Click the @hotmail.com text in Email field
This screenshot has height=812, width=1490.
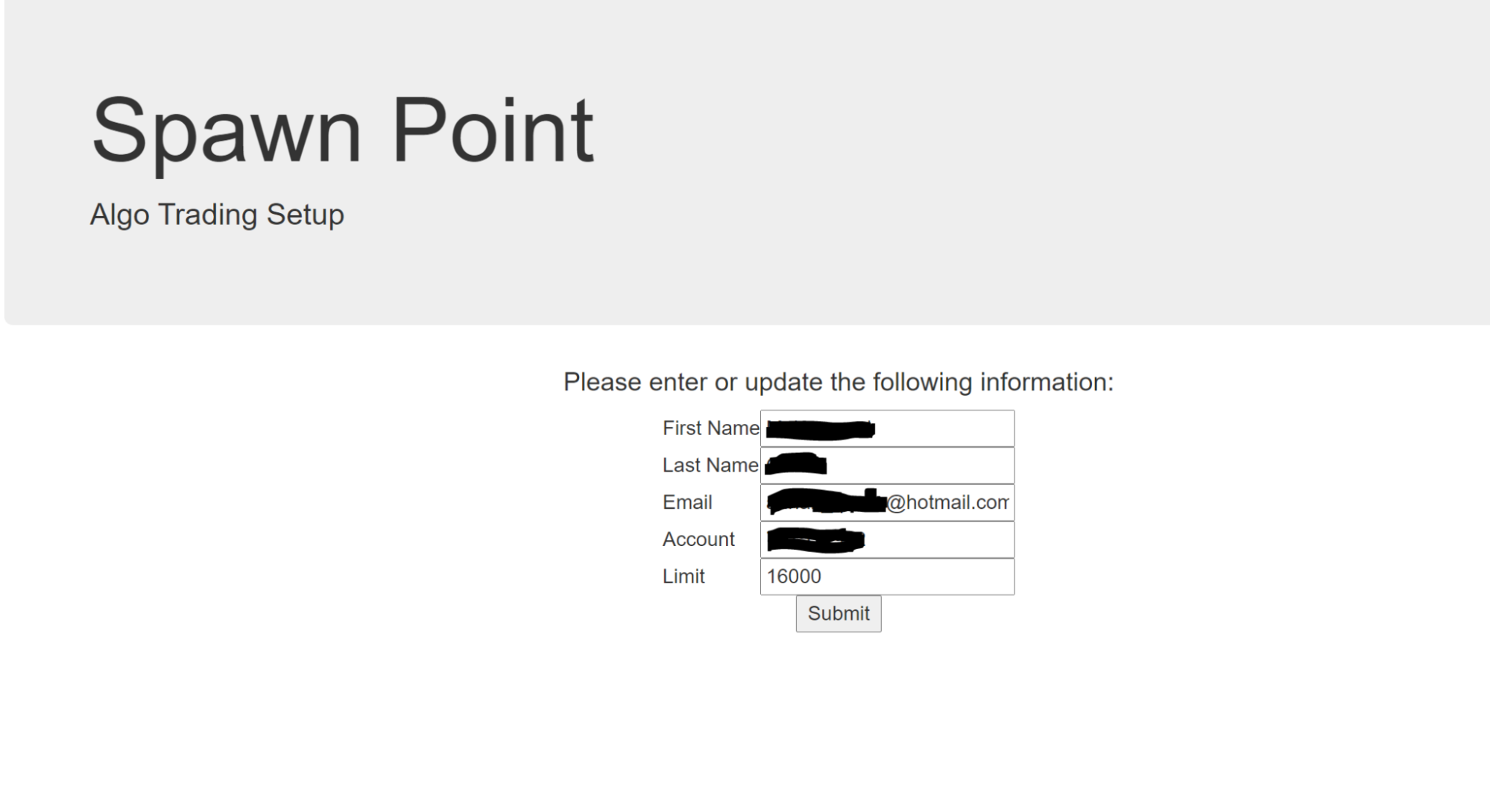click(947, 503)
